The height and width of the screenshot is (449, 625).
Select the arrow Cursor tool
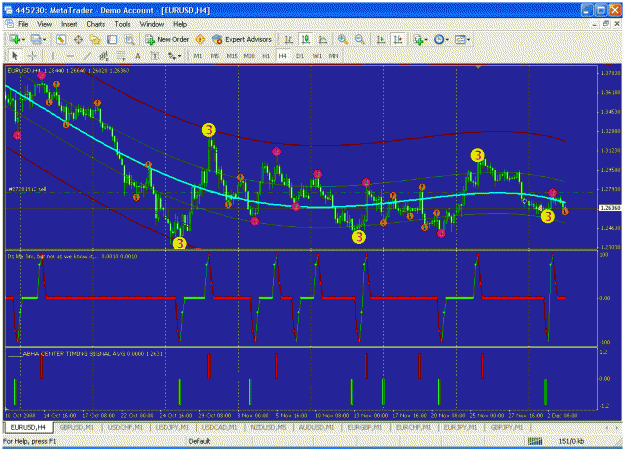15,56
